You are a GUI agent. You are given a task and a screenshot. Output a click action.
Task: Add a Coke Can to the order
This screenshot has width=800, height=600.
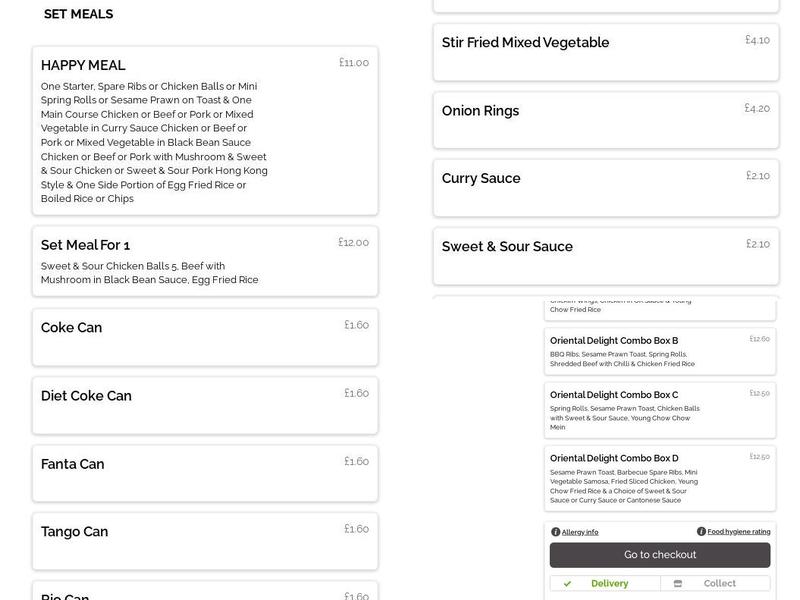coord(205,337)
